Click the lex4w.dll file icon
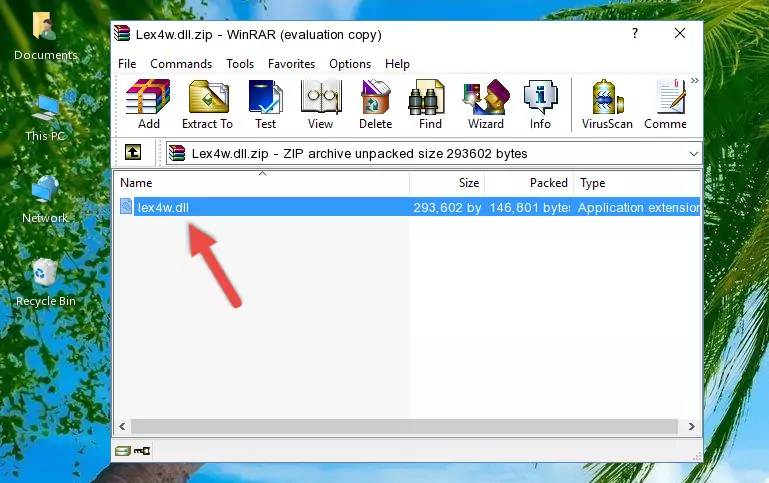Viewport: 769px width, 483px height. coord(126,206)
